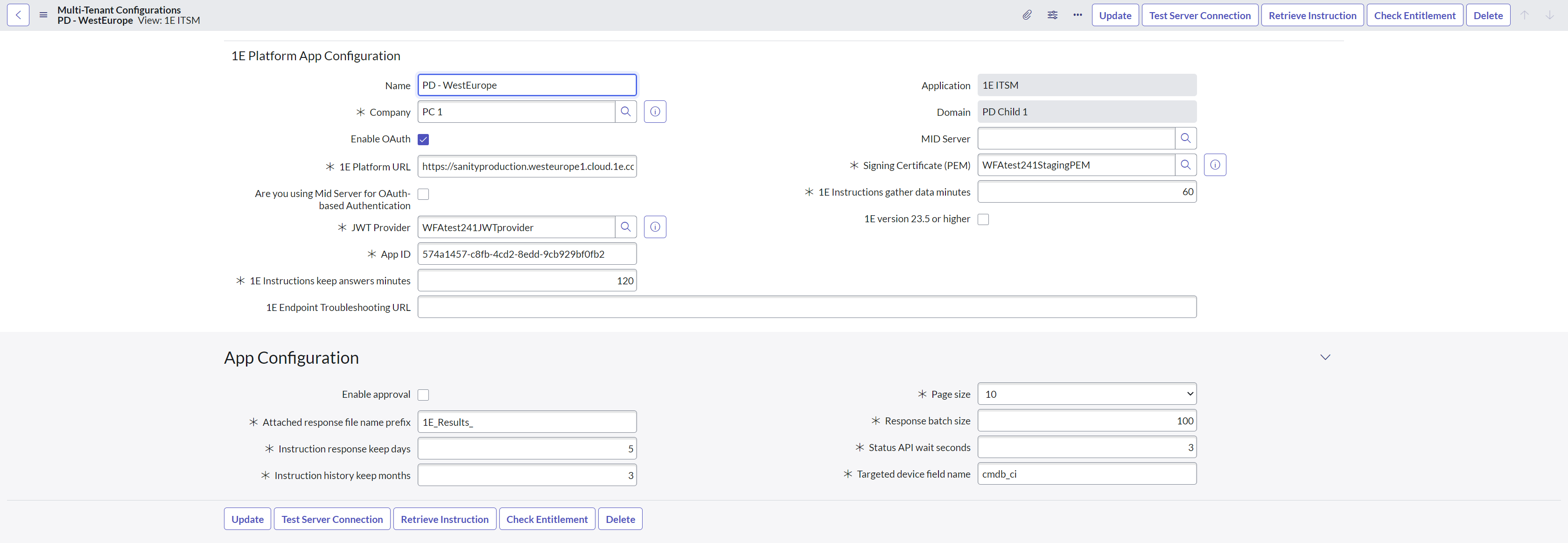Viewport: 1568px width, 543px height.
Task: Click JWT Provider record info icon
Action: coord(655,227)
